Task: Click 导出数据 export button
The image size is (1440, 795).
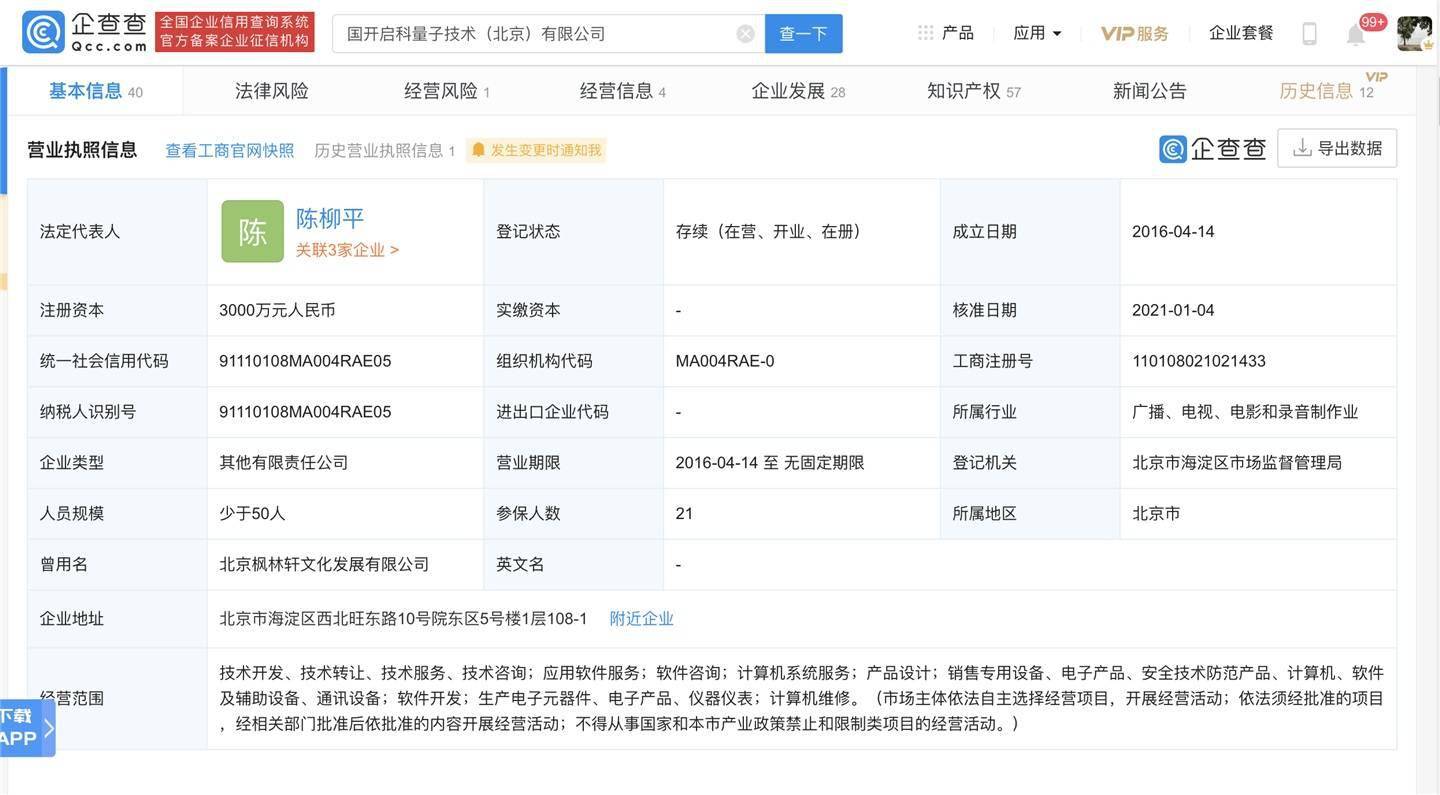Action: (1337, 148)
